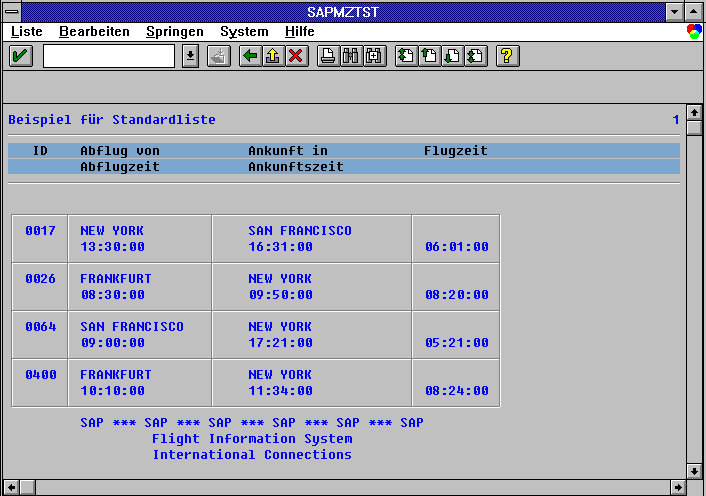706x496 pixels.
Task: Open the window control menu box
Action: coord(11,11)
